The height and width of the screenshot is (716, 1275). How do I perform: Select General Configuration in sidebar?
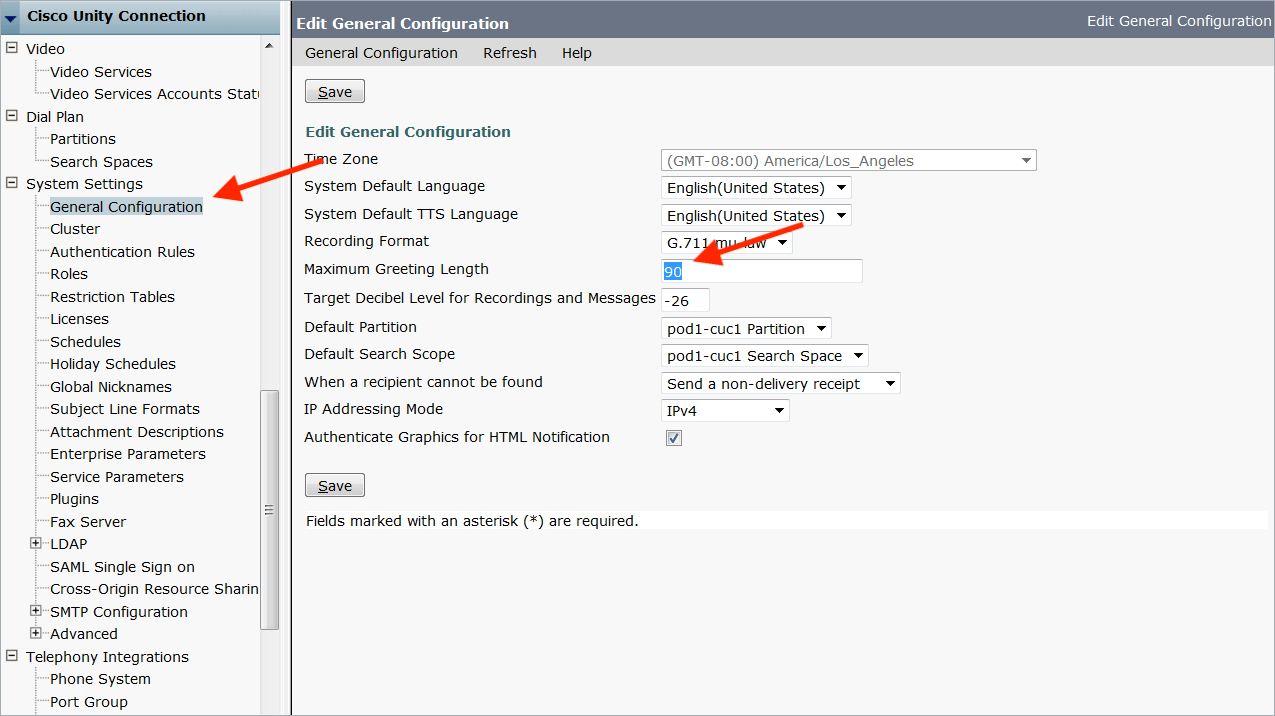[126, 207]
